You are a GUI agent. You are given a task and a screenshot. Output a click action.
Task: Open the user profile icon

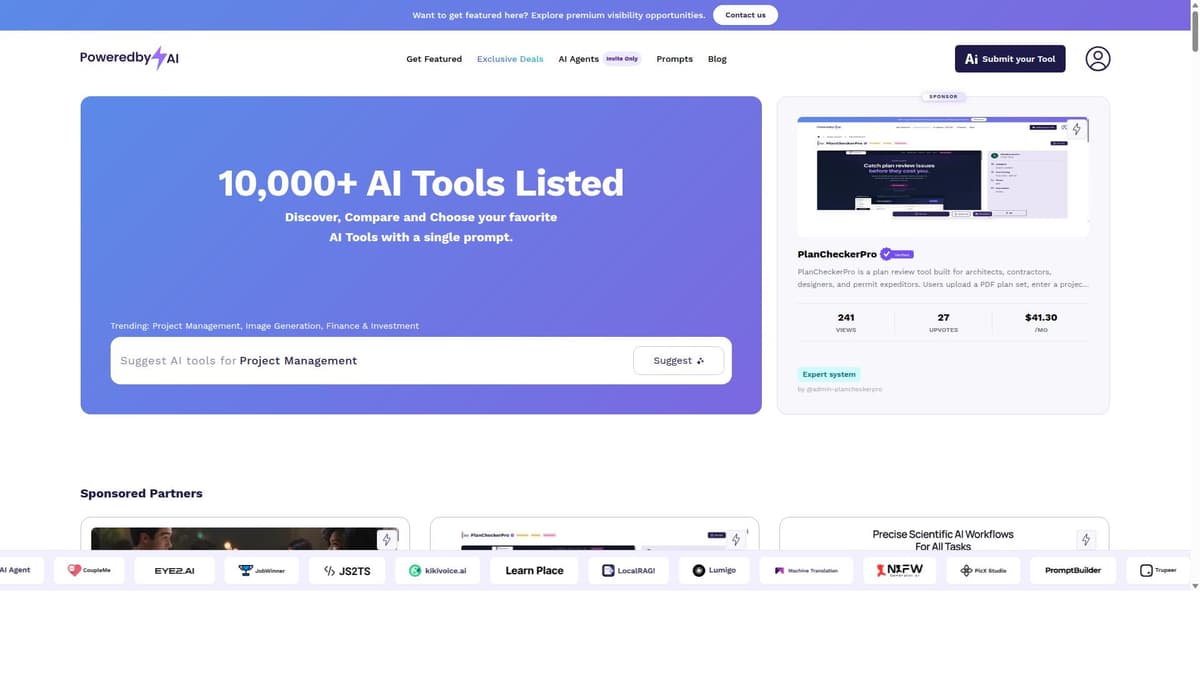(1098, 59)
